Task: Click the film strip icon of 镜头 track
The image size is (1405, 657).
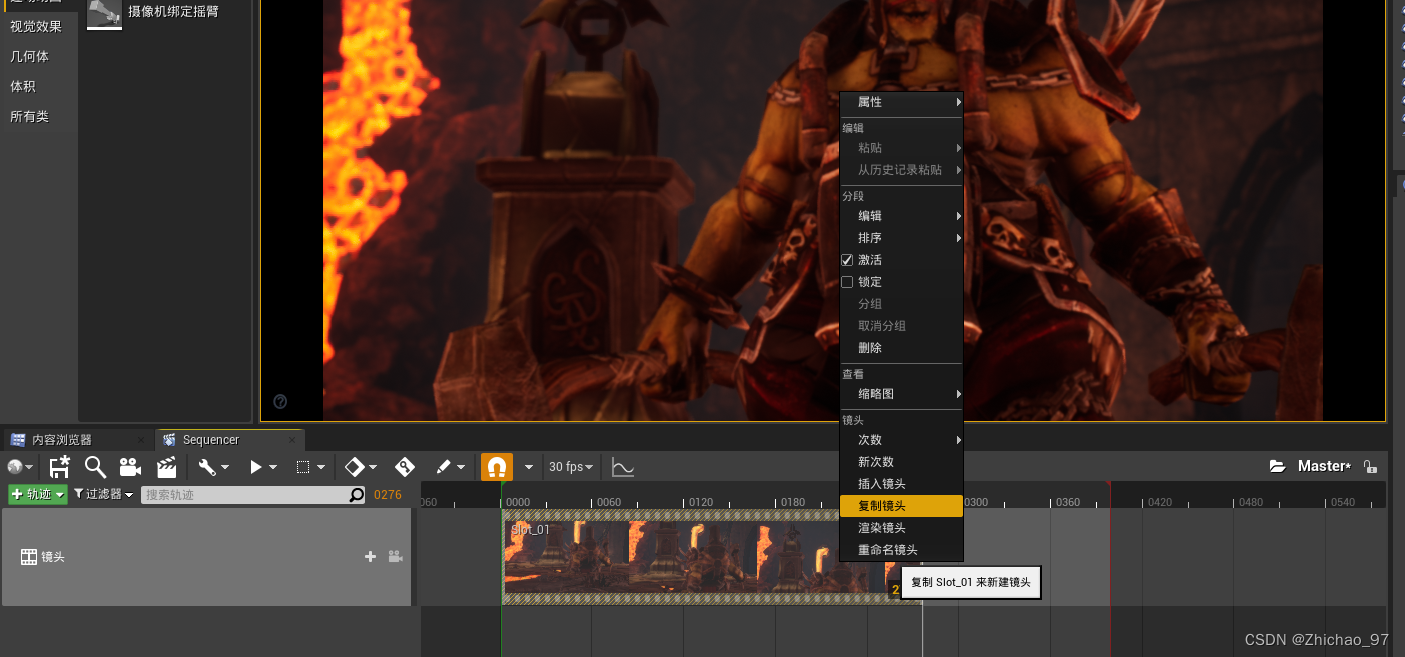Action: pos(29,557)
